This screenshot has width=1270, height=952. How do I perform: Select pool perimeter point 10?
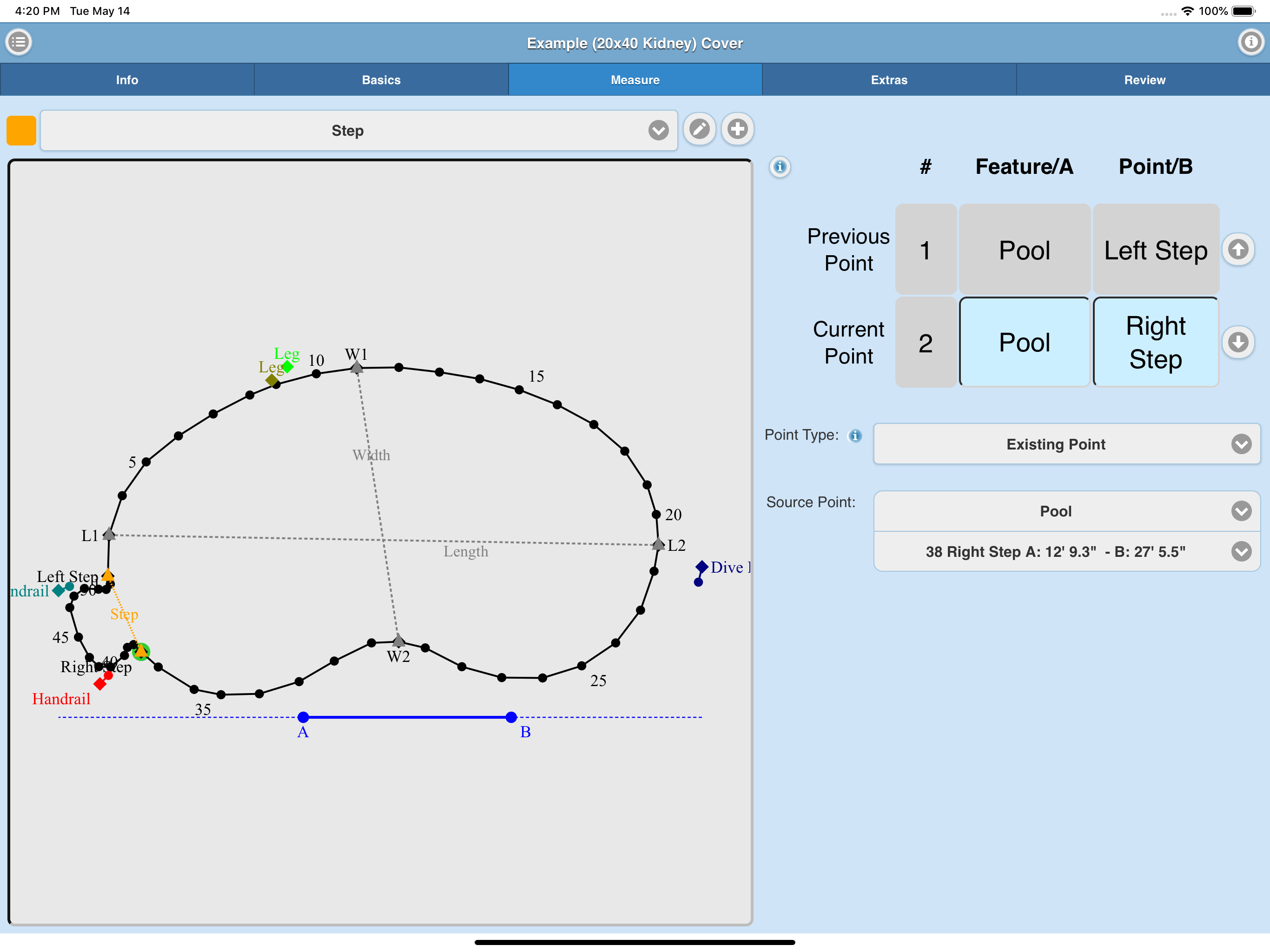point(316,374)
